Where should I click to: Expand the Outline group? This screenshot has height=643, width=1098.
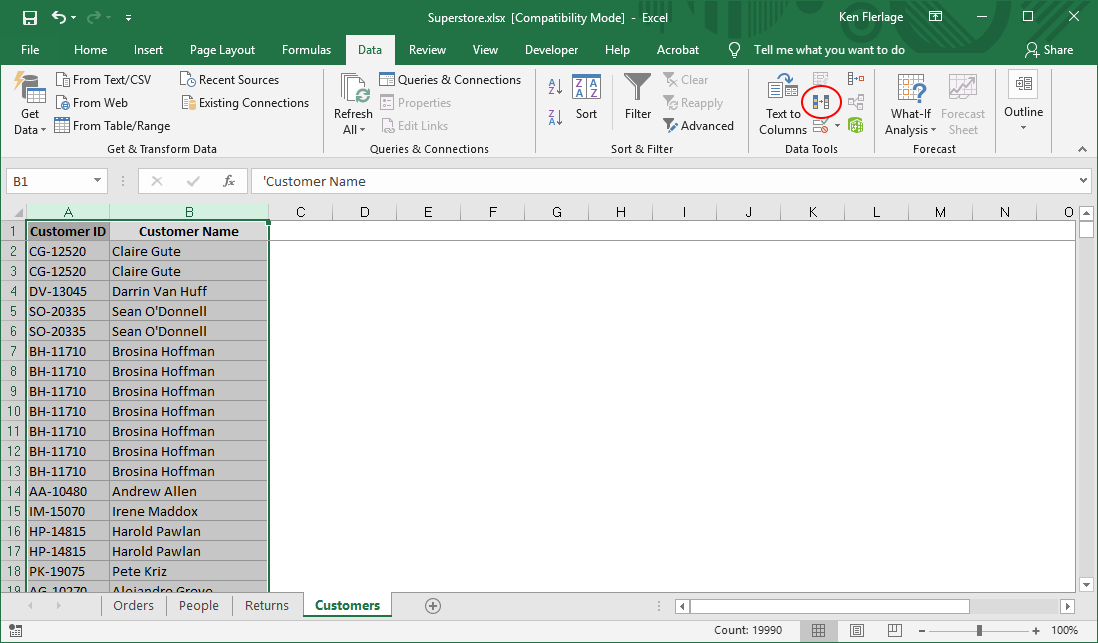pos(1023,101)
